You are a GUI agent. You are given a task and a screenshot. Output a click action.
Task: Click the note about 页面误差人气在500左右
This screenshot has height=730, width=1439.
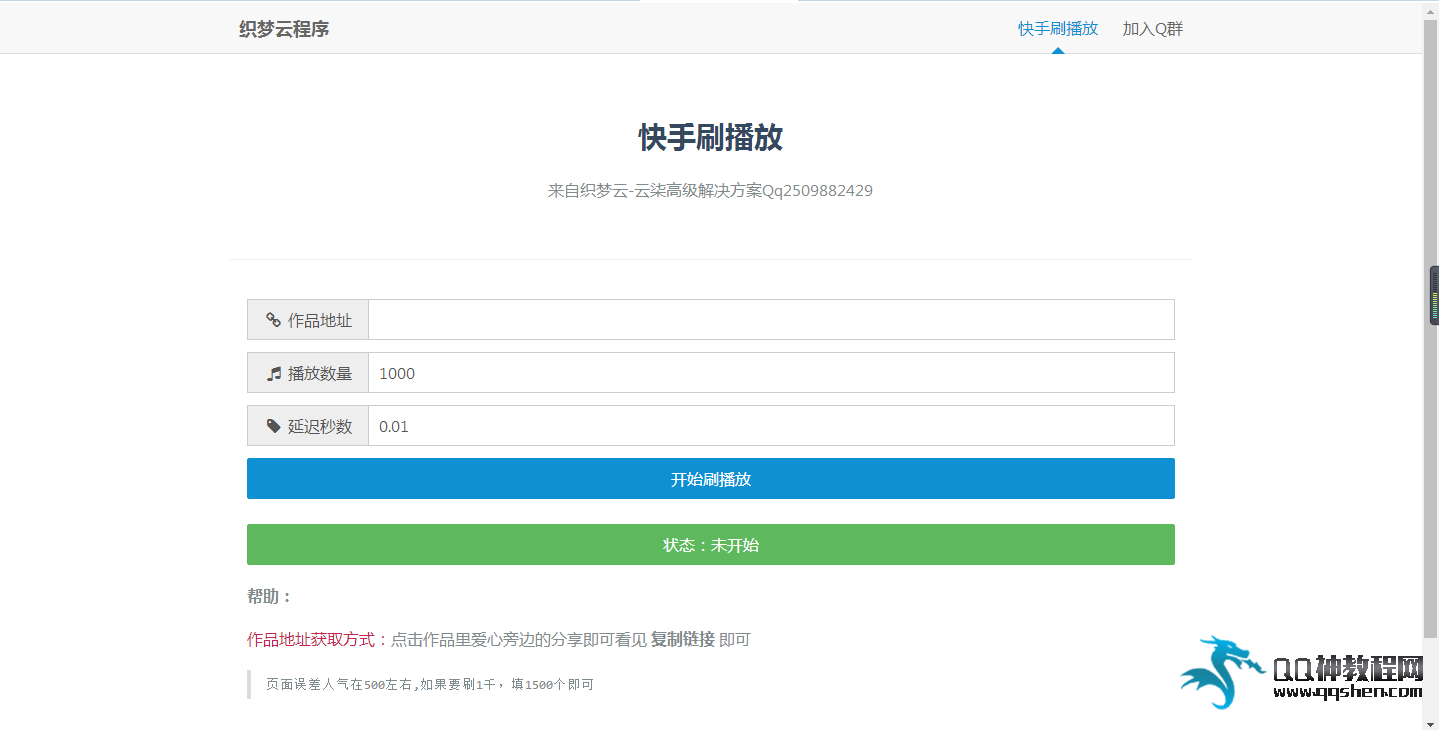tap(430, 685)
